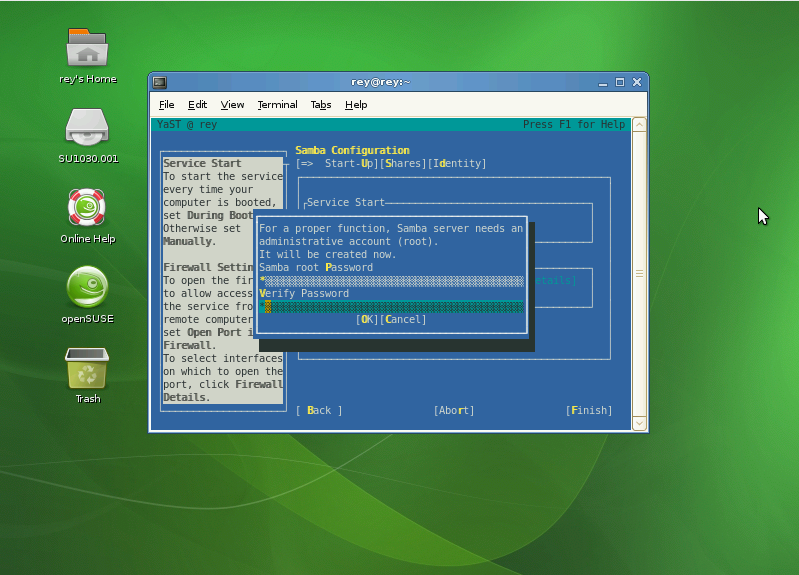Viewport: 799px width, 575px height.
Task: Open the Help menu
Action: 356,104
